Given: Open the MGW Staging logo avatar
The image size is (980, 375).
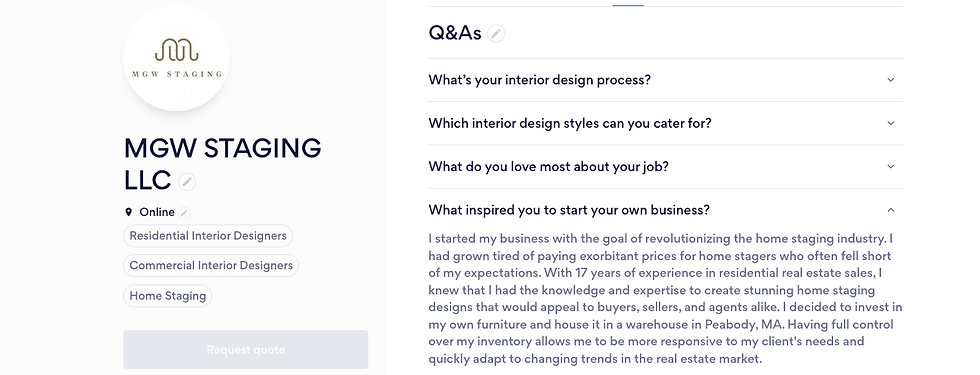Looking at the screenshot, I should pos(176,58).
